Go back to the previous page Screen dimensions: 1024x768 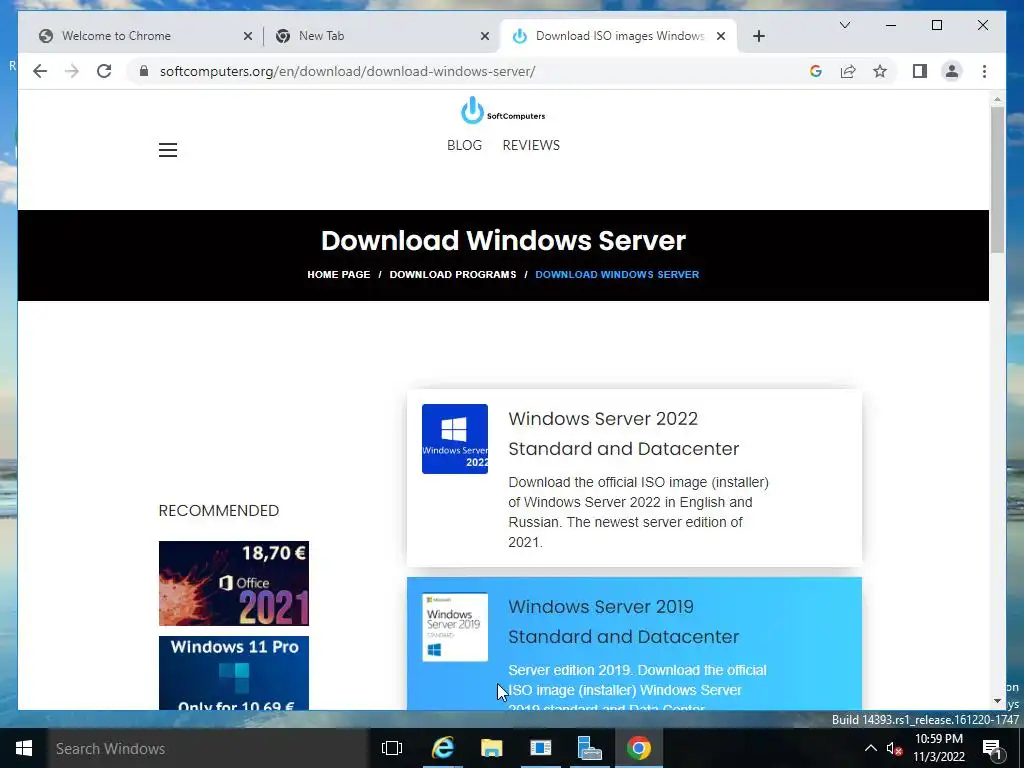(x=40, y=71)
